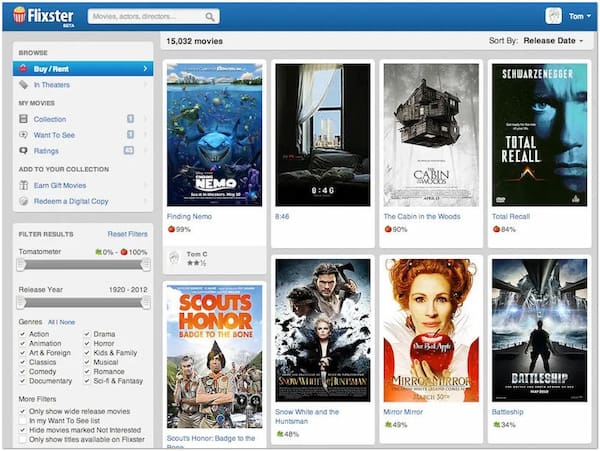The image size is (600, 451).
Task: Click the Collection film icon
Action: [23, 119]
